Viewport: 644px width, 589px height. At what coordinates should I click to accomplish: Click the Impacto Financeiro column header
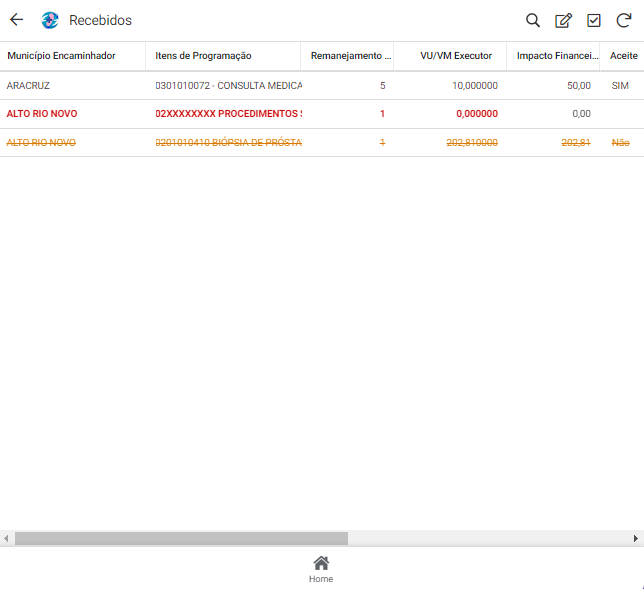pos(557,56)
